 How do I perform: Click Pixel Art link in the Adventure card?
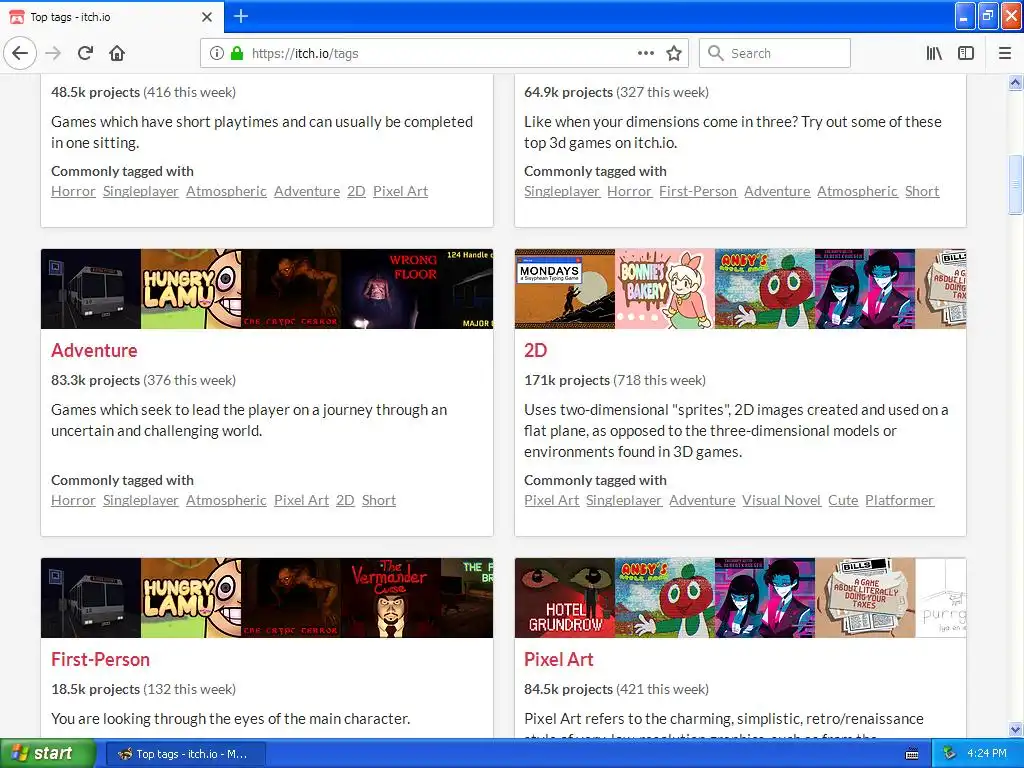point(301,500)
